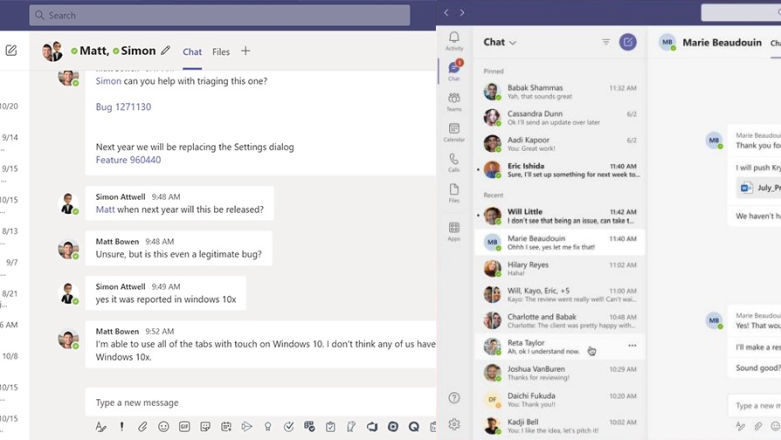Viewport: 781px width, 440px height.
Task: Click the Pinned section label
Action: click(493, 71)
